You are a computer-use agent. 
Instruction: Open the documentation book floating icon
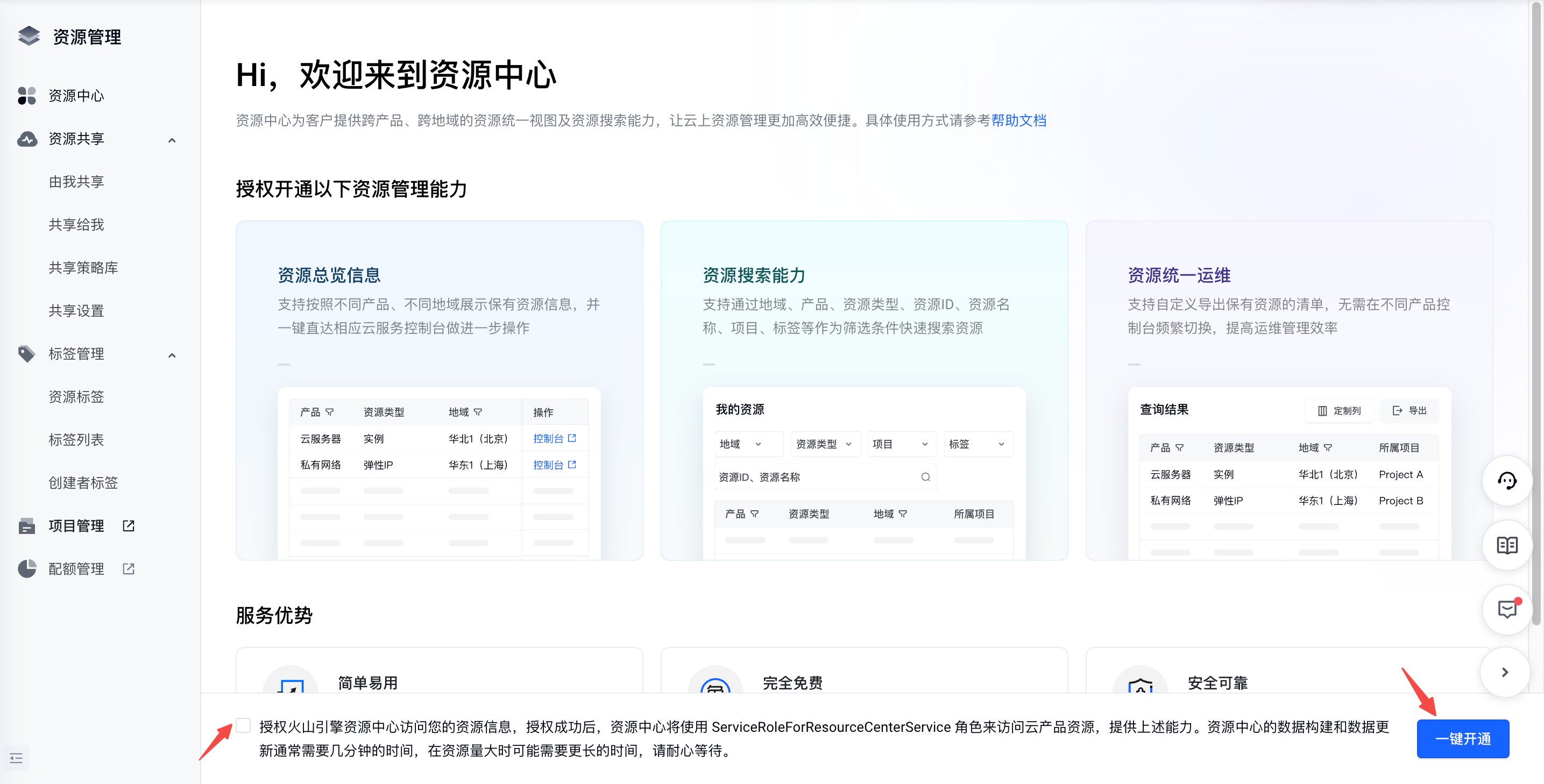[1506, 545]
